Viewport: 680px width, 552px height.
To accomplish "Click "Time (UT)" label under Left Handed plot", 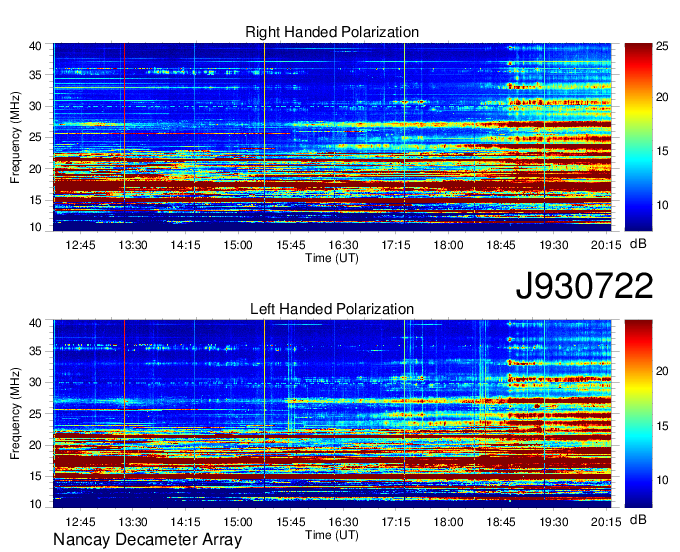I will pos(332,535).
